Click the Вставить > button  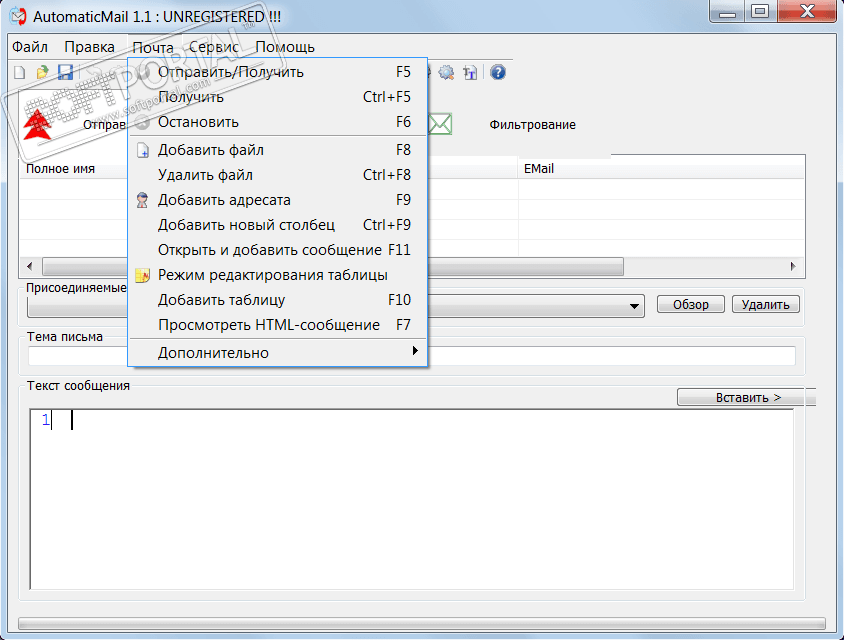[x=748, y=397]
